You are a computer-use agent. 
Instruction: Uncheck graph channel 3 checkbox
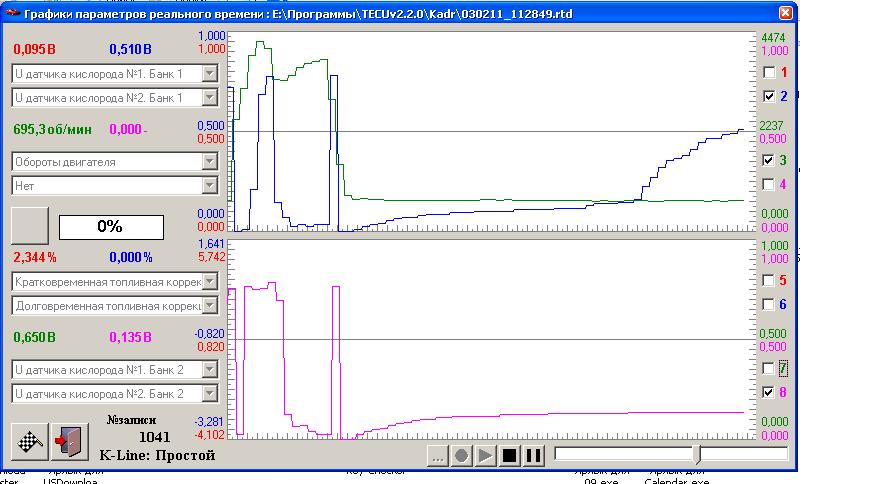click(x=768, y=160)
